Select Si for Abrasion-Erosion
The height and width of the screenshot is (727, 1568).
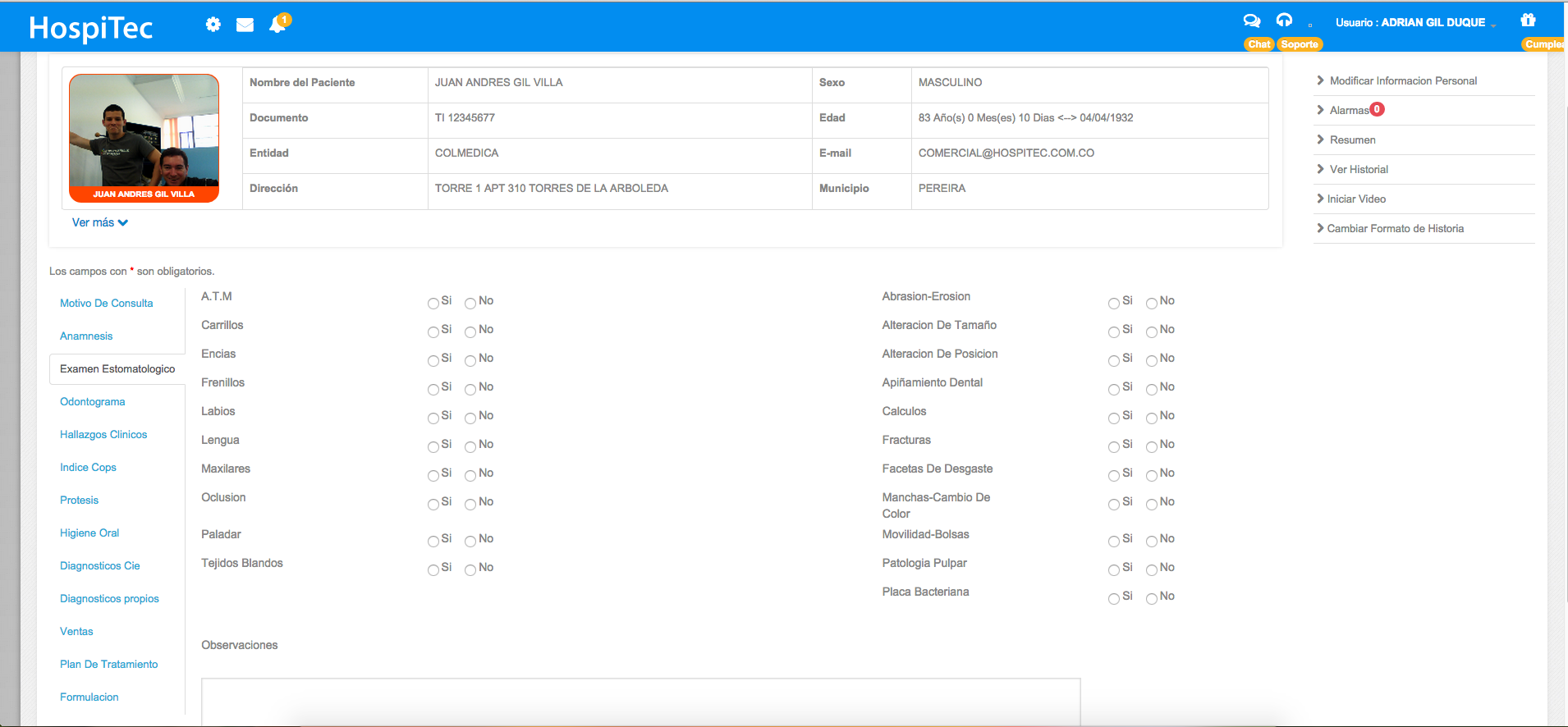point(1114,304)
